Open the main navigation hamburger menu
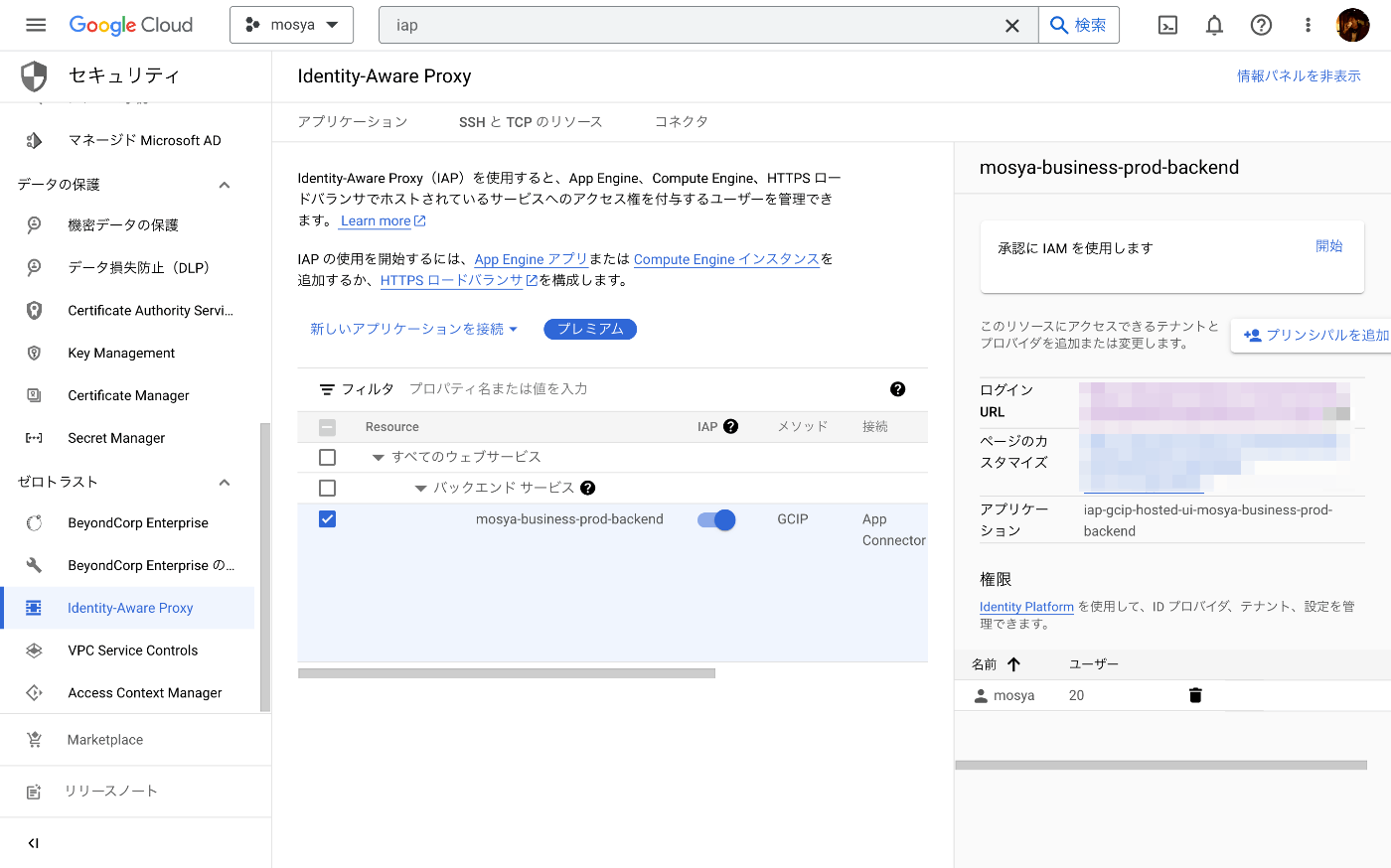The height and width of the screenshot is (868, 1391). tap(36, 25)
